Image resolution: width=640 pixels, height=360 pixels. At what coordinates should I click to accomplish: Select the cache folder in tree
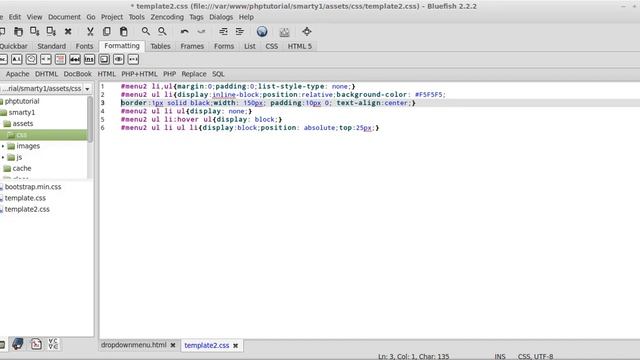22,168
